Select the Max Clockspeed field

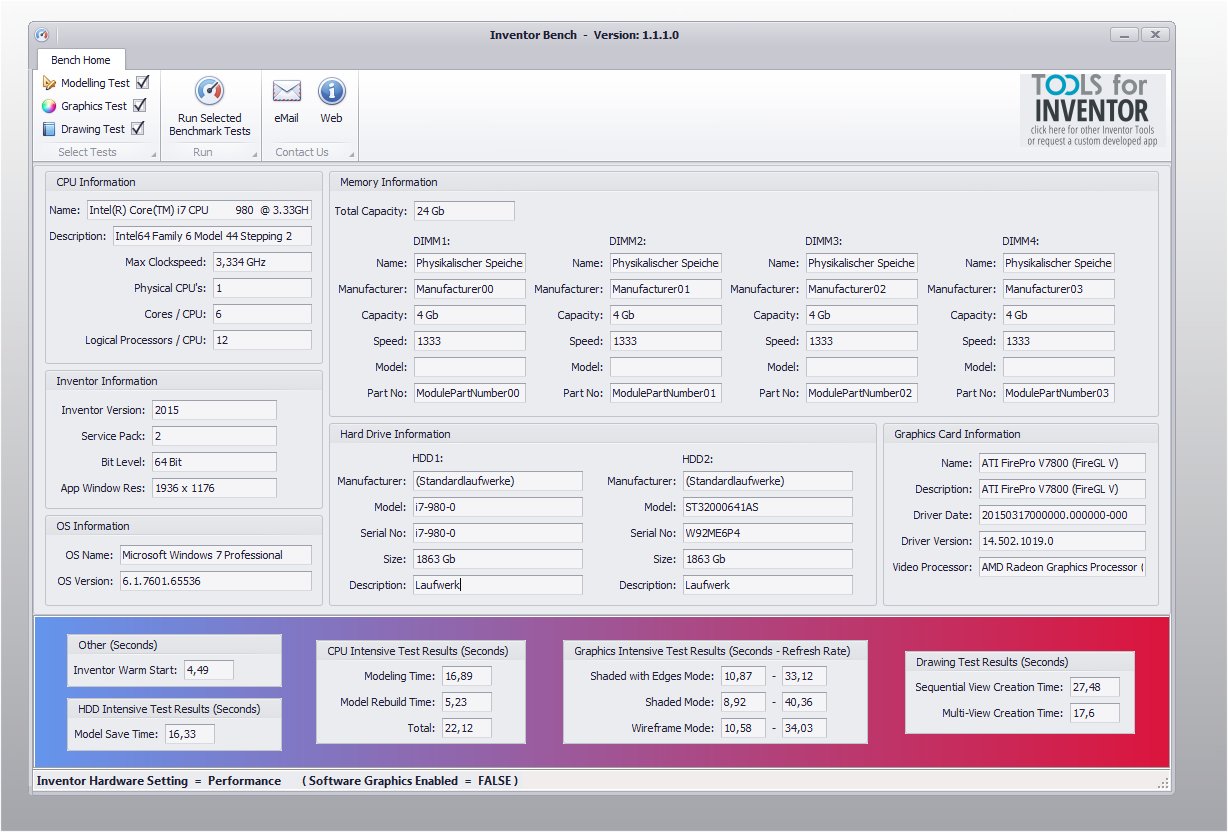coord(262,262)
